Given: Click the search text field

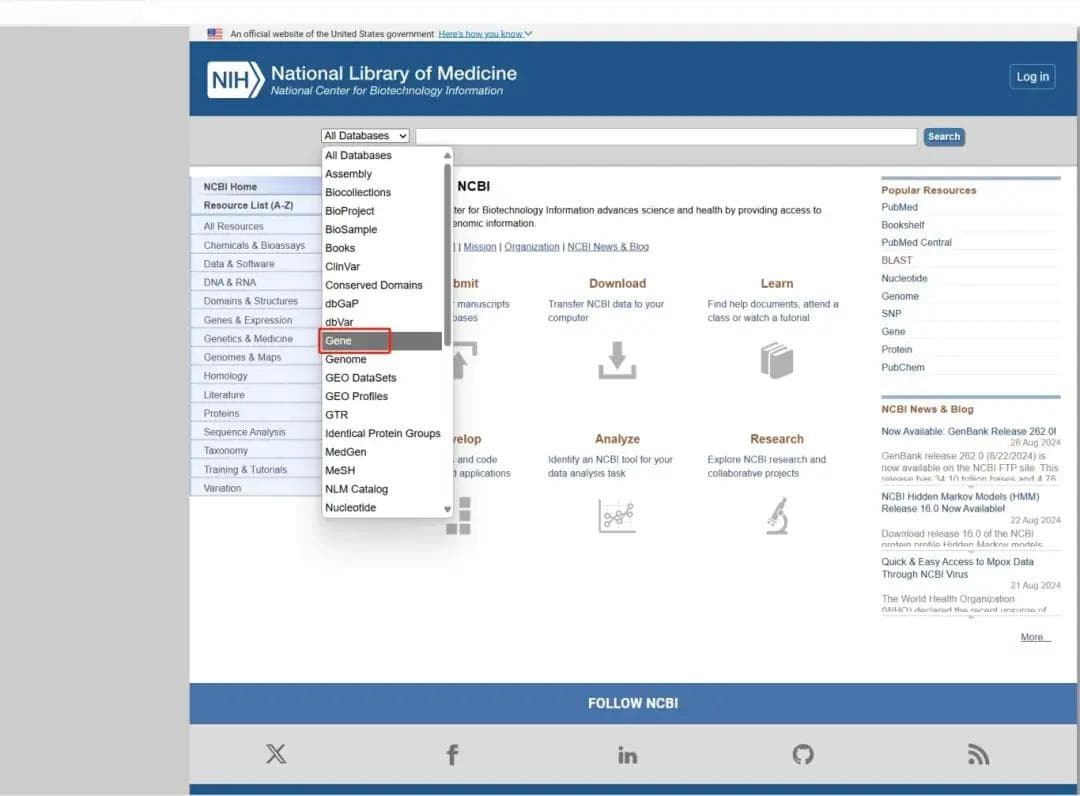Looking at the screenshot, I should click(x=666, y=136).
